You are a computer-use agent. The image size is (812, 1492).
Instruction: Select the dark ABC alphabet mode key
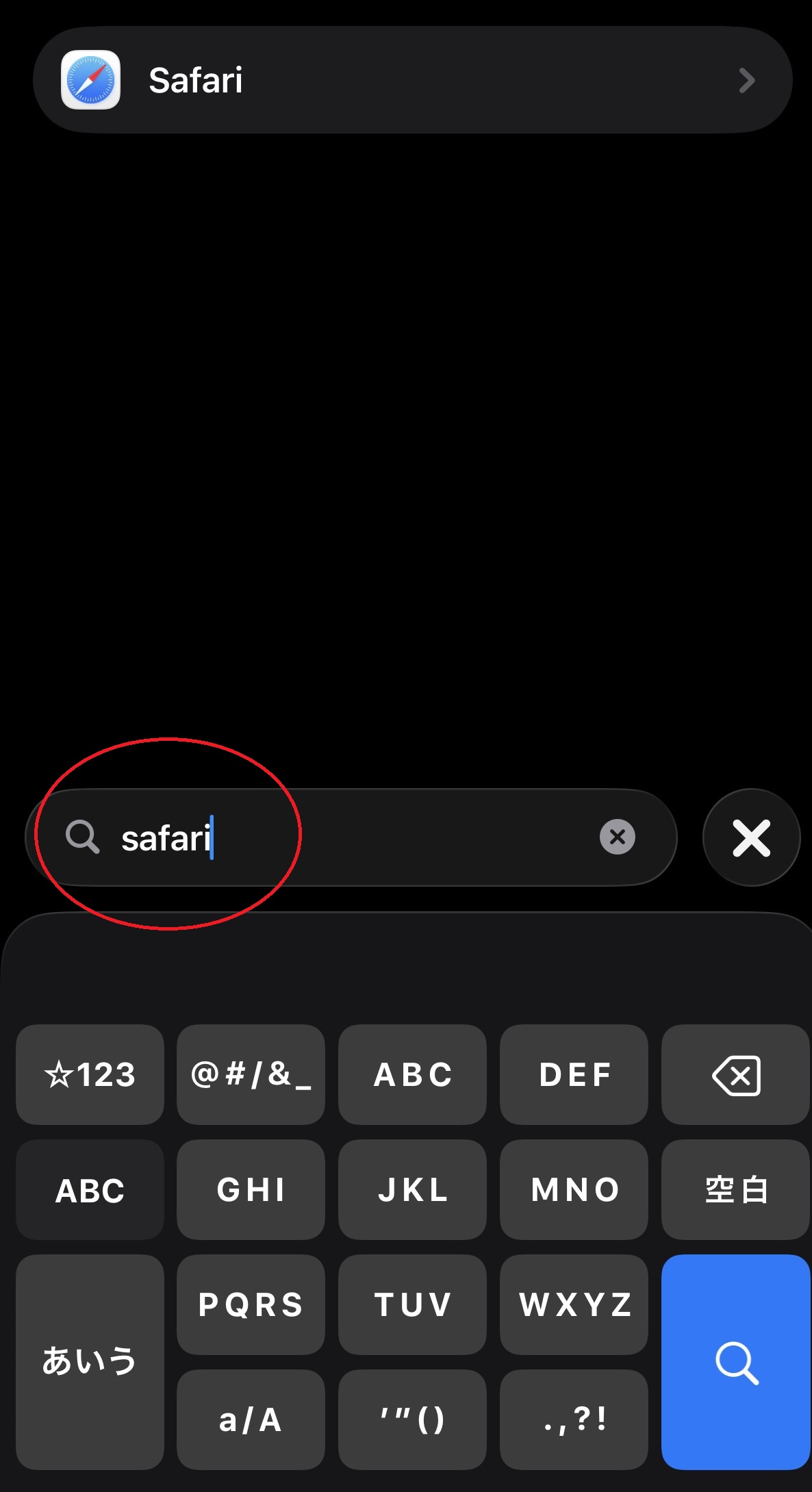pyautogui.click(x=90, y=1190)
